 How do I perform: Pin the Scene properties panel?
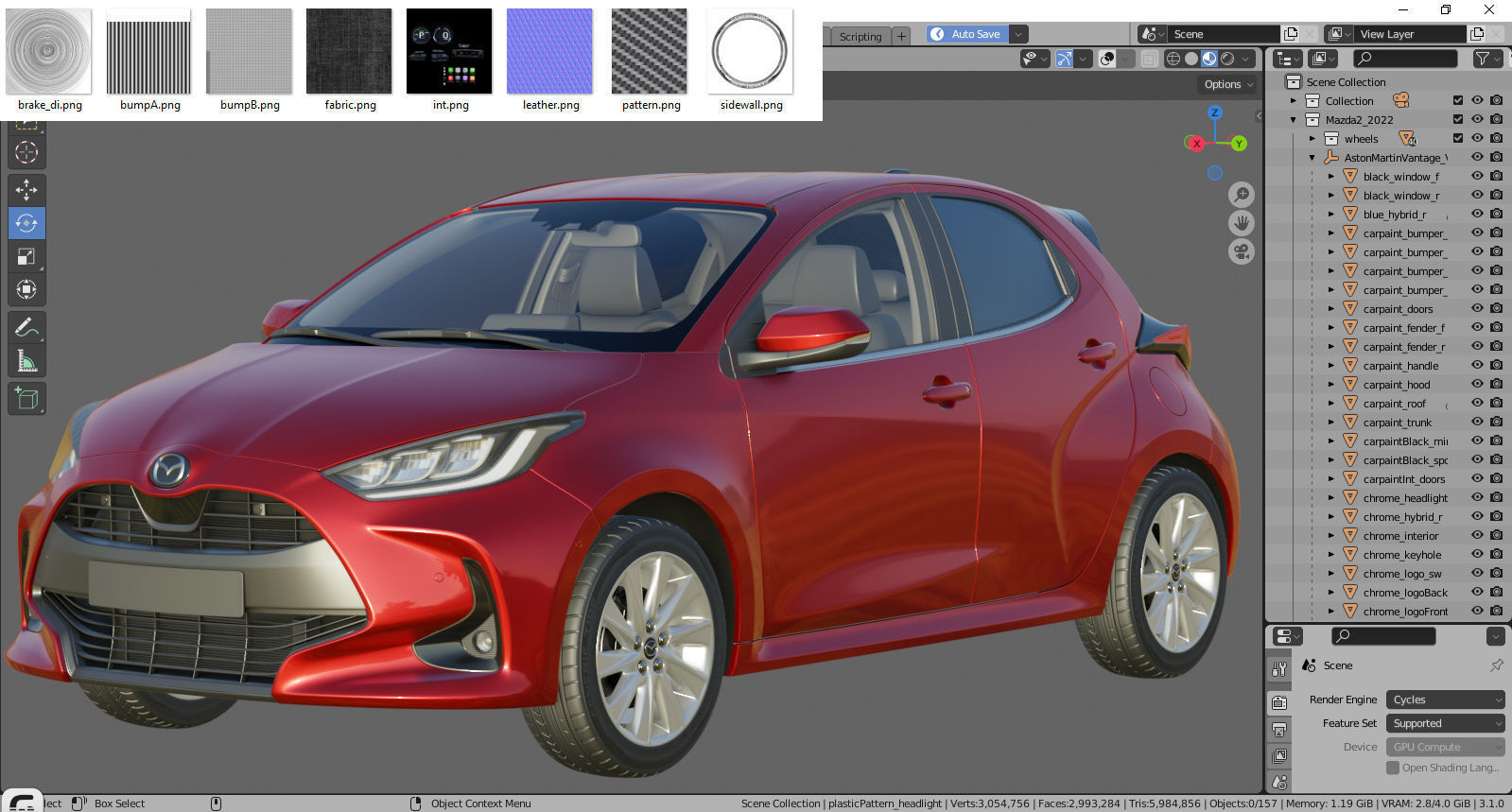pyautogui.click(x=1497, y=665)
